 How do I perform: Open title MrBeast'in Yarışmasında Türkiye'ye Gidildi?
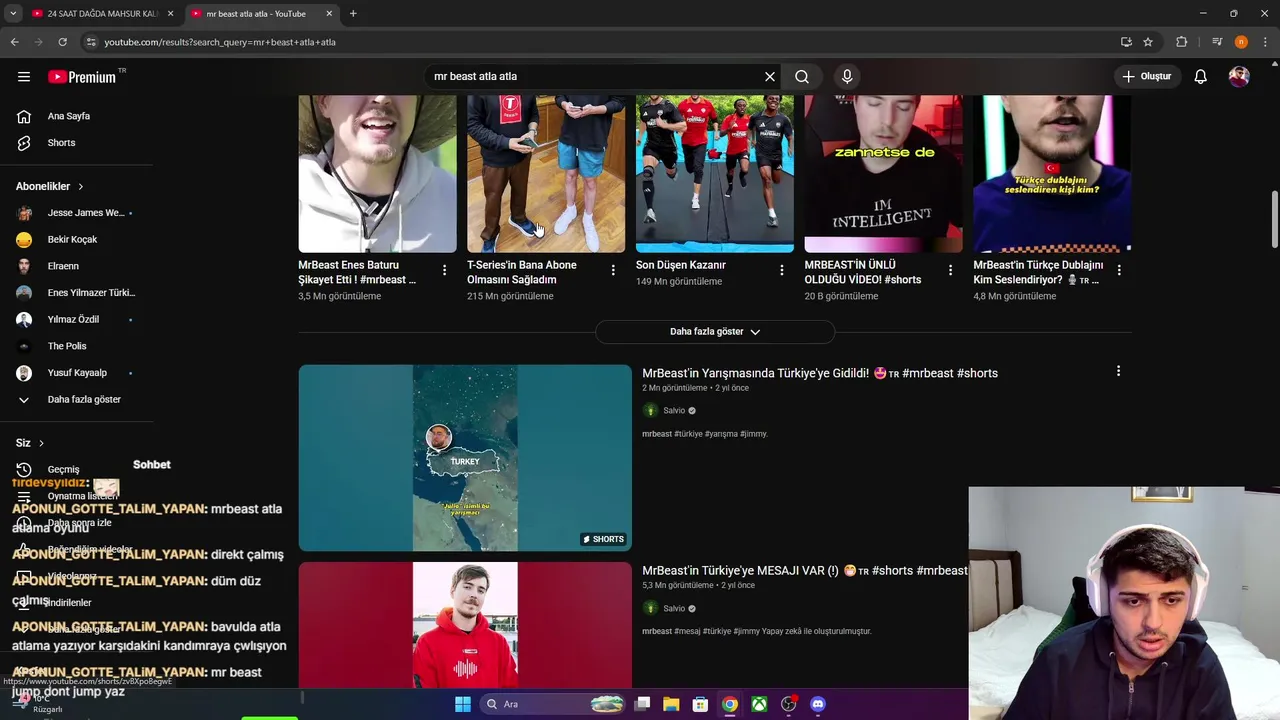820,373
